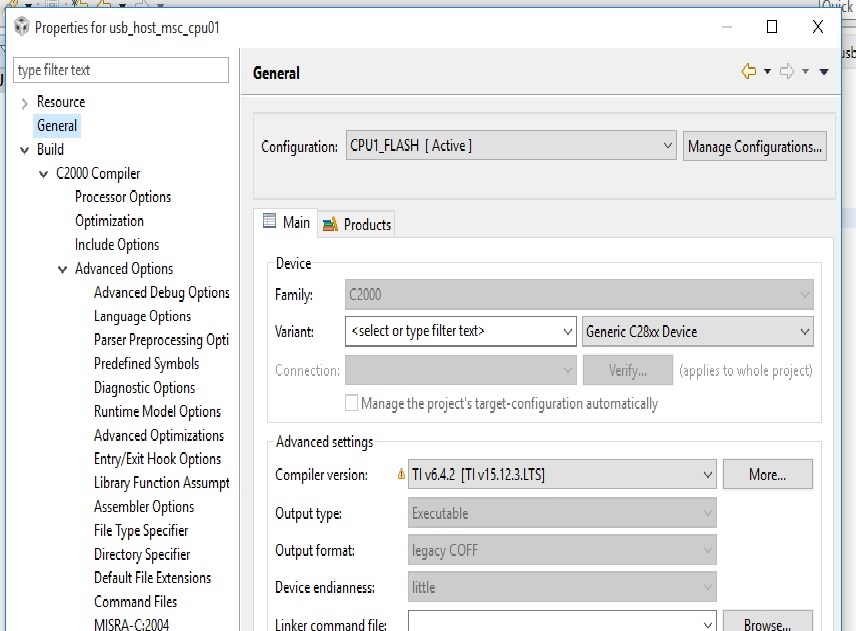Switch to the Main tab
Screen dimensions: 856x631
[x=286, y=223]
